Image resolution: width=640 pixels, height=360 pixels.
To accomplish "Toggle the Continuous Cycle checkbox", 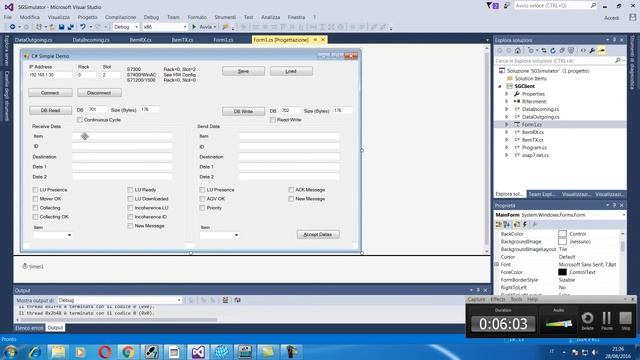I will coord(80,120).
